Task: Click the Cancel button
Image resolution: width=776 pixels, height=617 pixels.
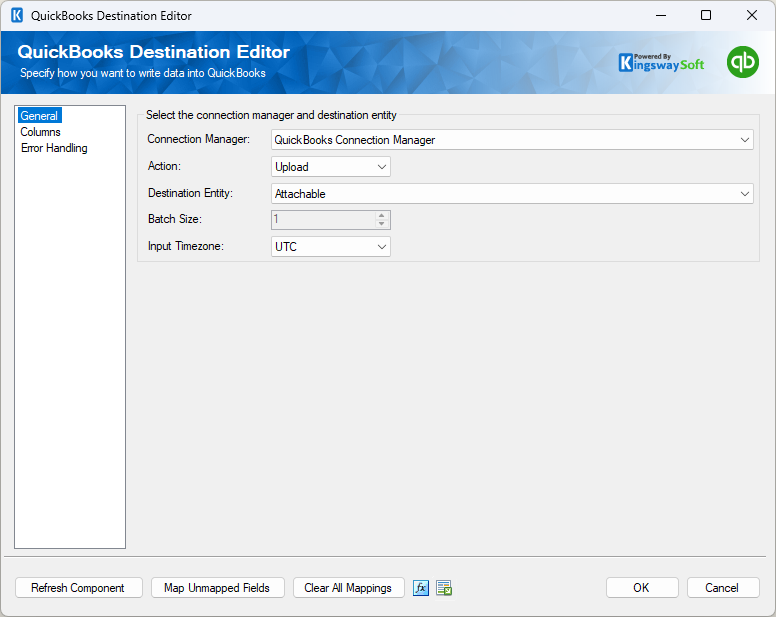Action: click(x=723, y=588)
